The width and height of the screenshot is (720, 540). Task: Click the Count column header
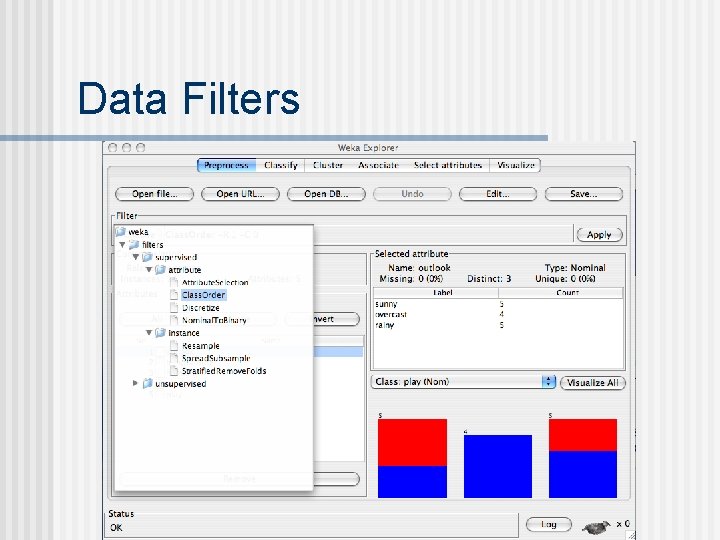coord(561,293)
